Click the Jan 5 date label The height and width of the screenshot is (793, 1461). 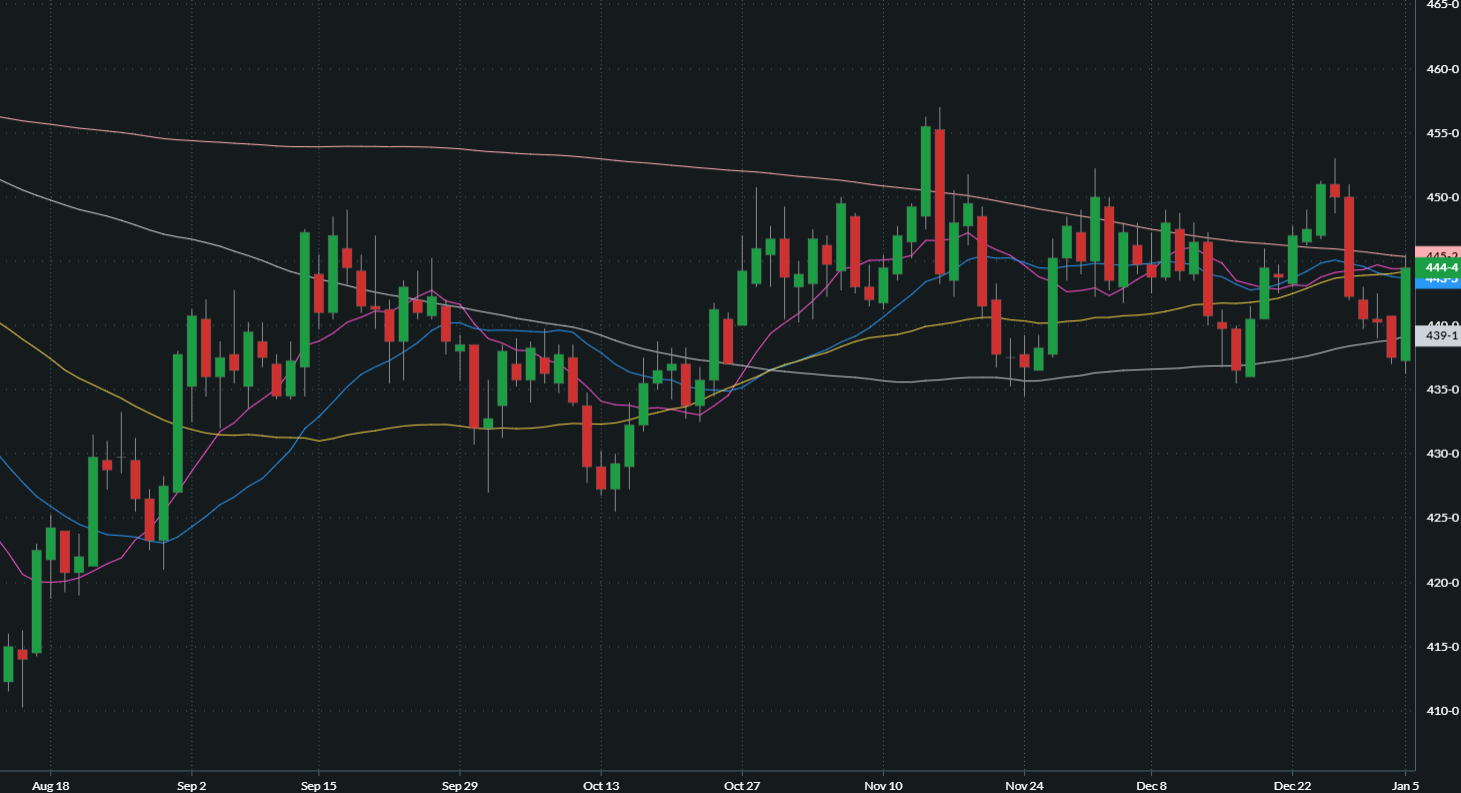coord(1405,786)
